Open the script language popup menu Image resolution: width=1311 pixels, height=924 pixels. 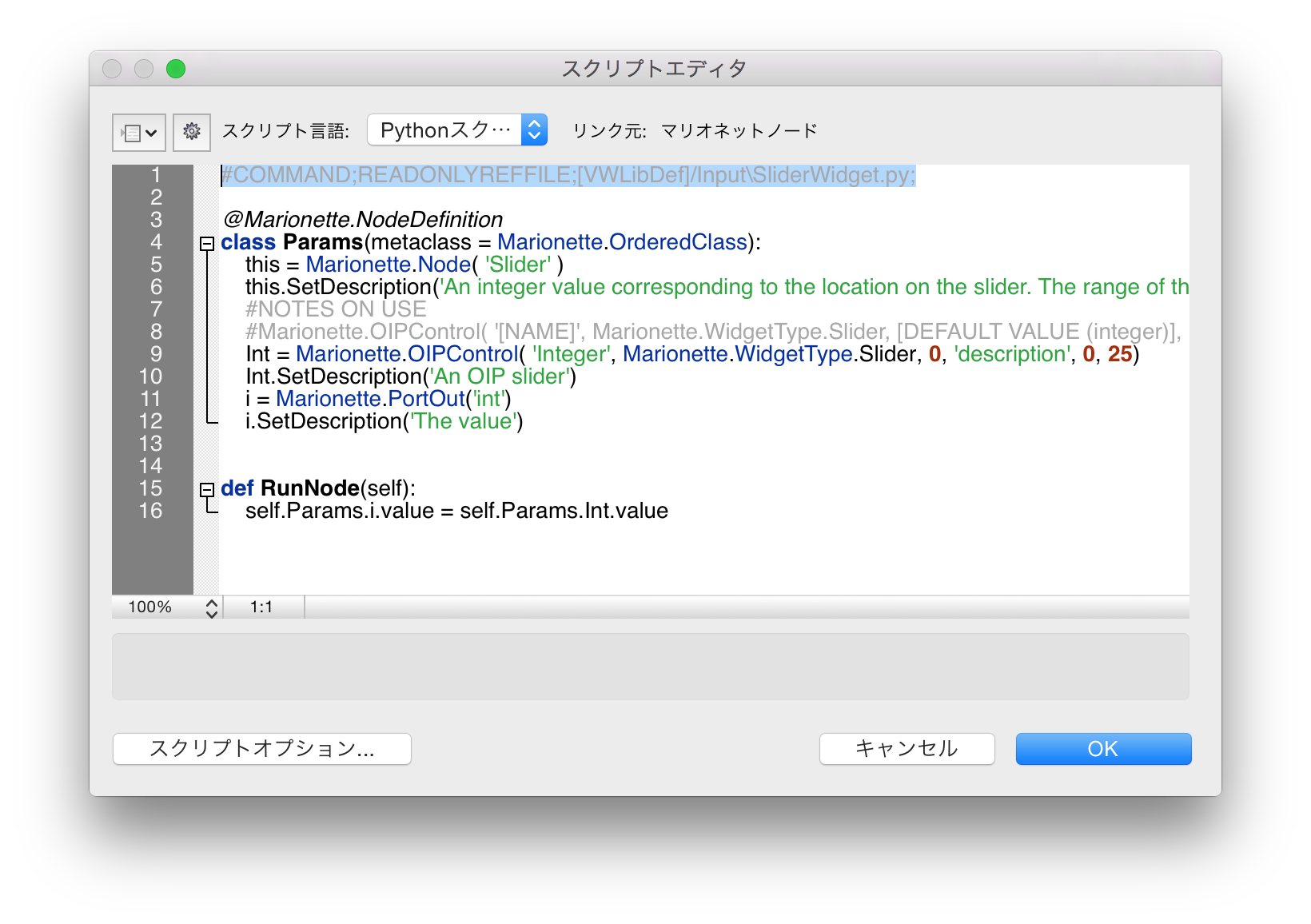pos(457,129)
